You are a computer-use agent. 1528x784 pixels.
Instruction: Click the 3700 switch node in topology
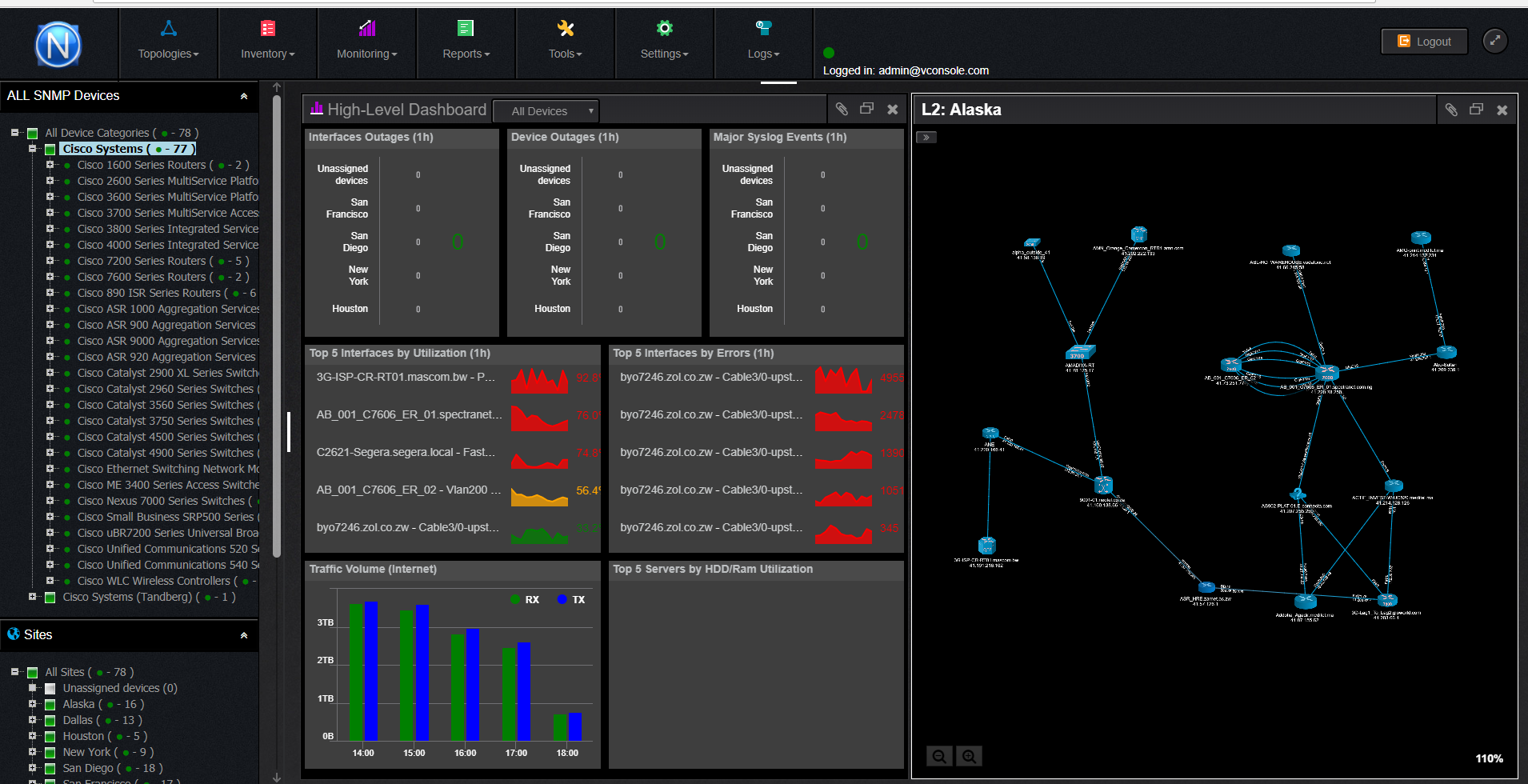pos(1079,352)
